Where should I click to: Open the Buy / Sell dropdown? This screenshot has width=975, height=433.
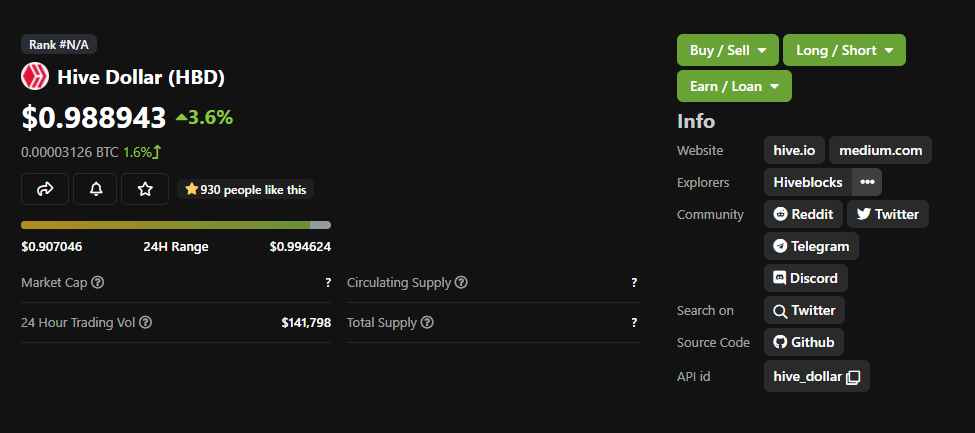tap(728, 50)
